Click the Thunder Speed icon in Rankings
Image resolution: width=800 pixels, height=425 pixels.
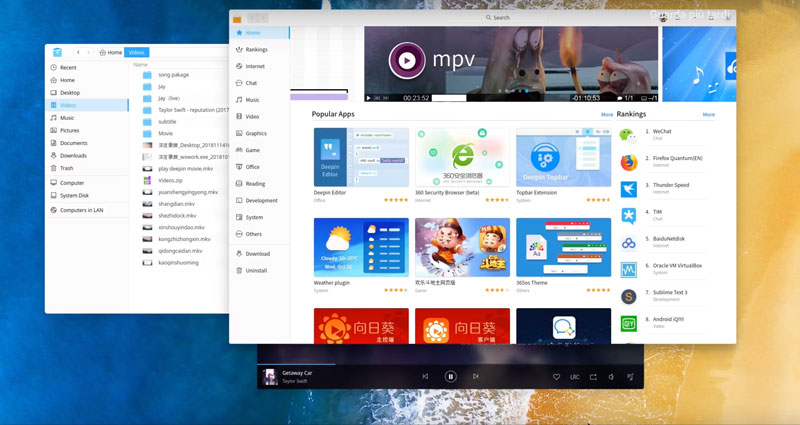point(629,189)
